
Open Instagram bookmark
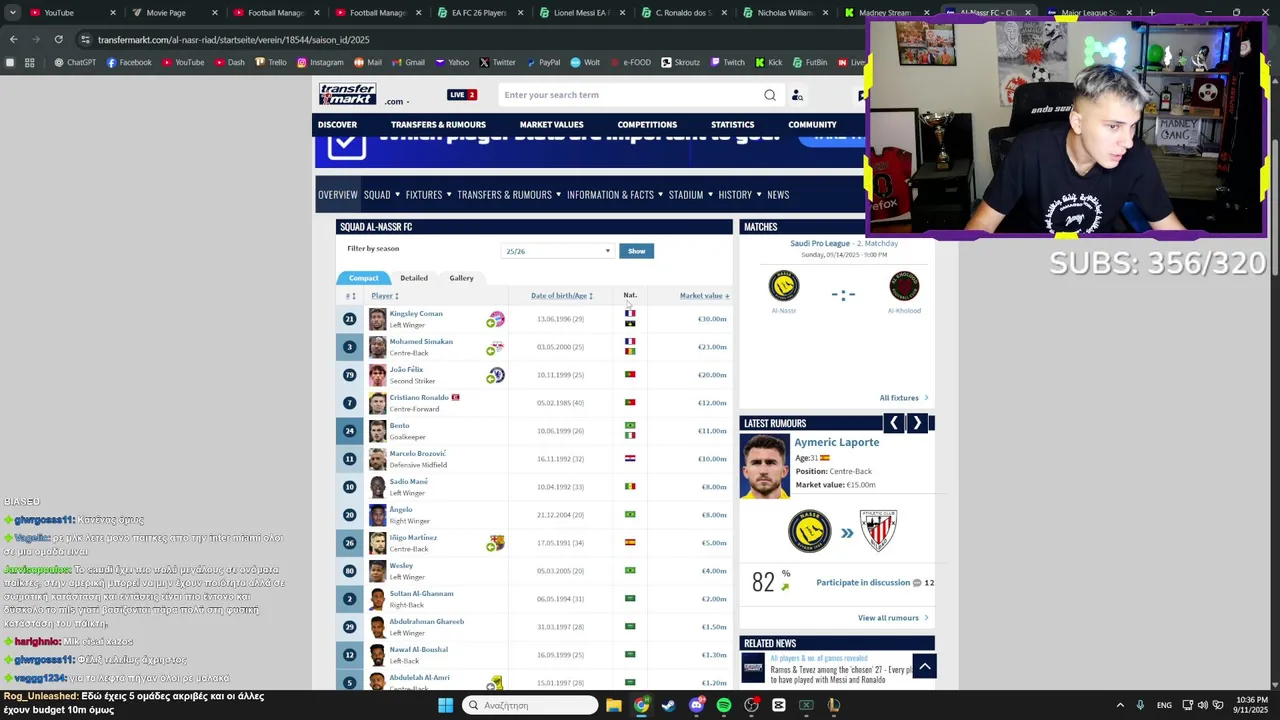click(319, 62)
